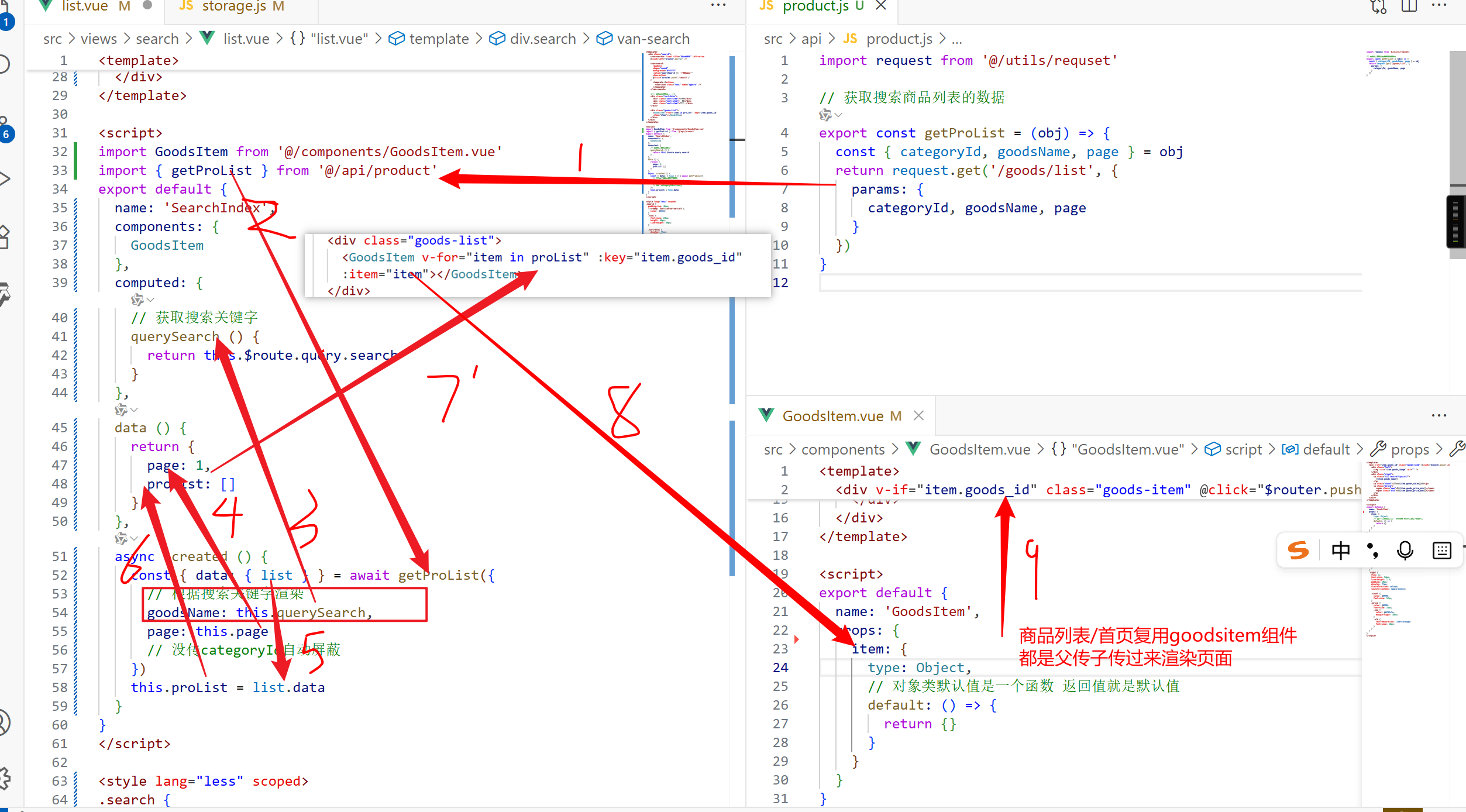This screenshot has width=1466, height=812.
Task: Toggle Sogou voice input microphone
Action: point(1405,550)
